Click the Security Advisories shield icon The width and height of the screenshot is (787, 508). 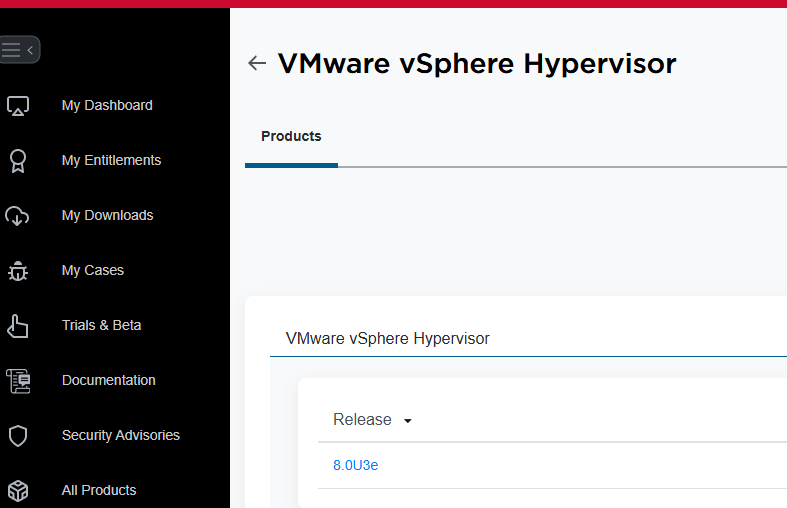18,436
